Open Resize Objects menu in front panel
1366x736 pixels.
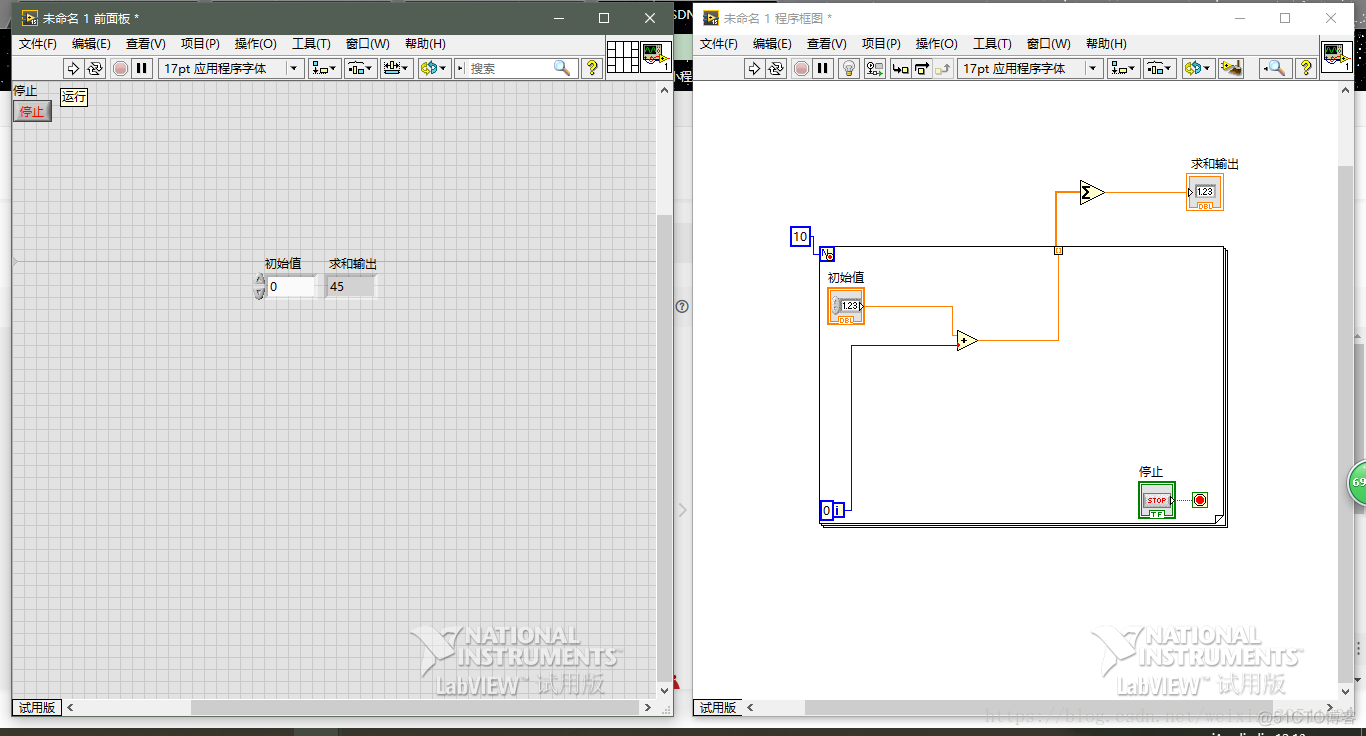tap(397, 68)
